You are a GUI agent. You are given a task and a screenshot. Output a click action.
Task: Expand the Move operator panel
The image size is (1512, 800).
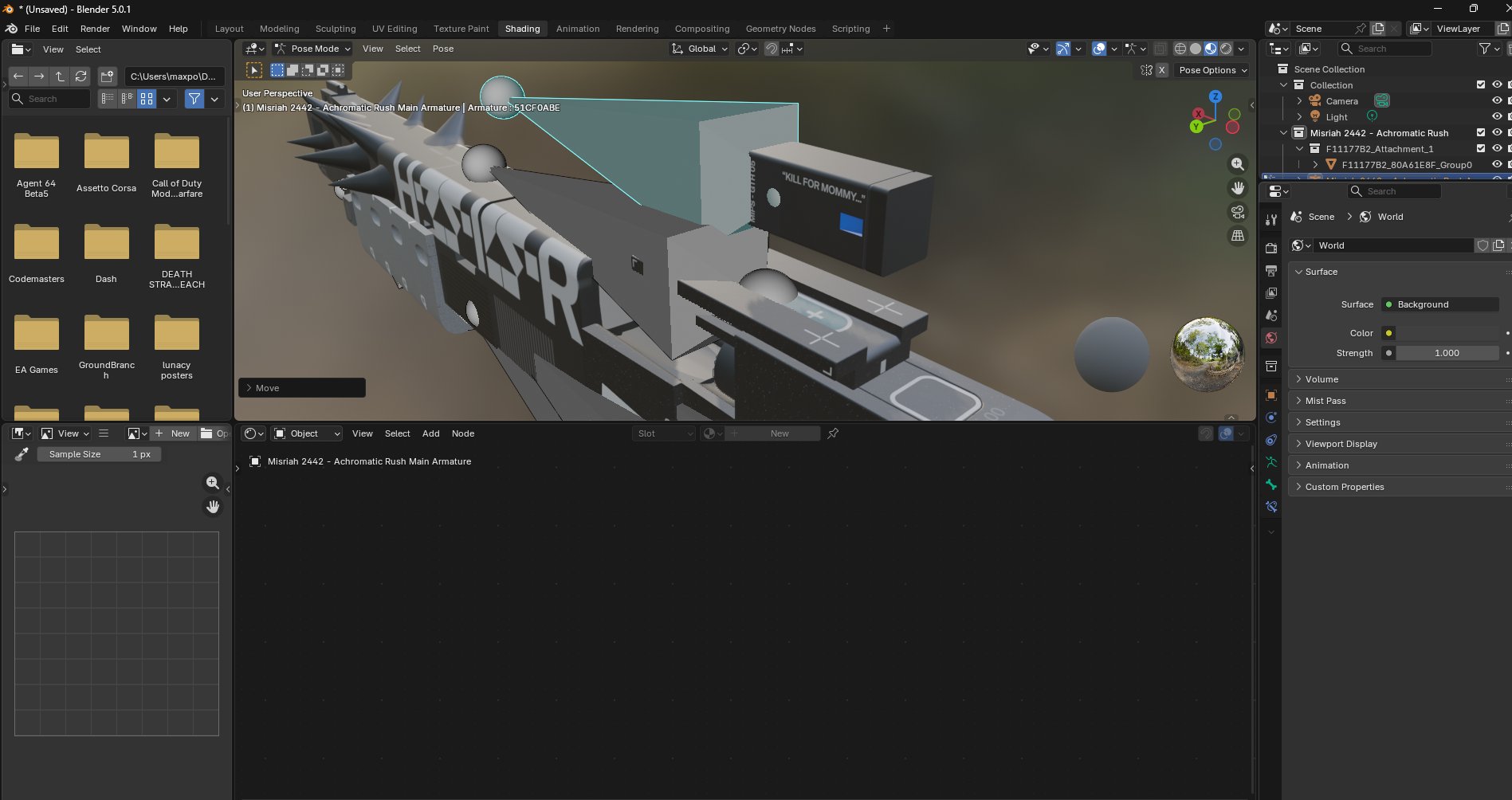click(302, 388)
